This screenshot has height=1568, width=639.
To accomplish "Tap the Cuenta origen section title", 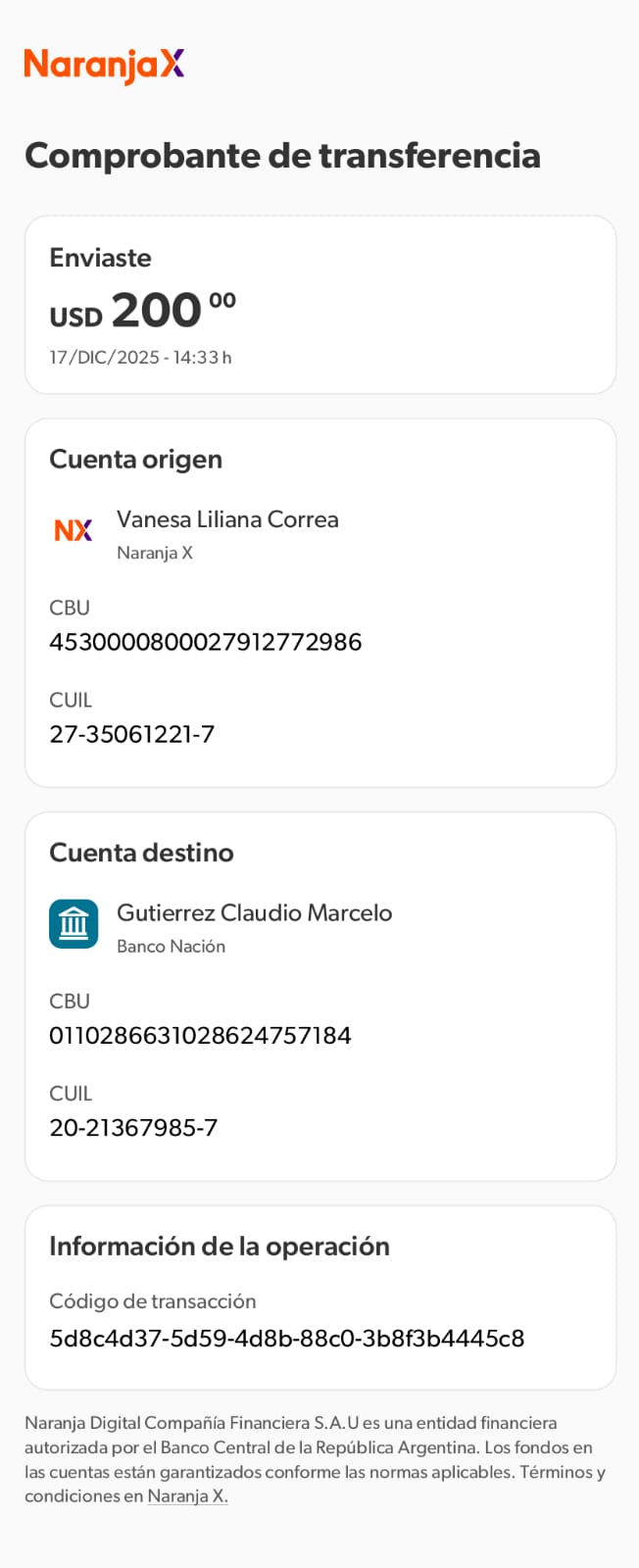I will click(135, 460).
